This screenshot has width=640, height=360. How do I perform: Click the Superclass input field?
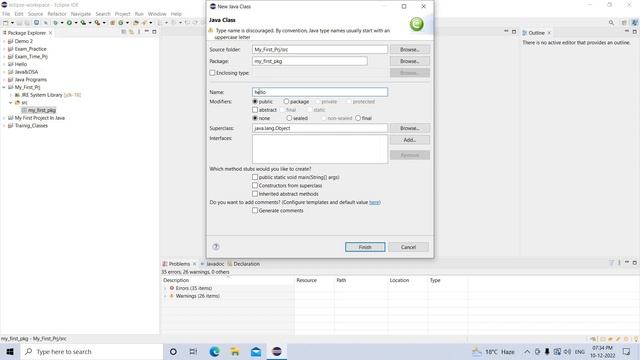(320, 128)
